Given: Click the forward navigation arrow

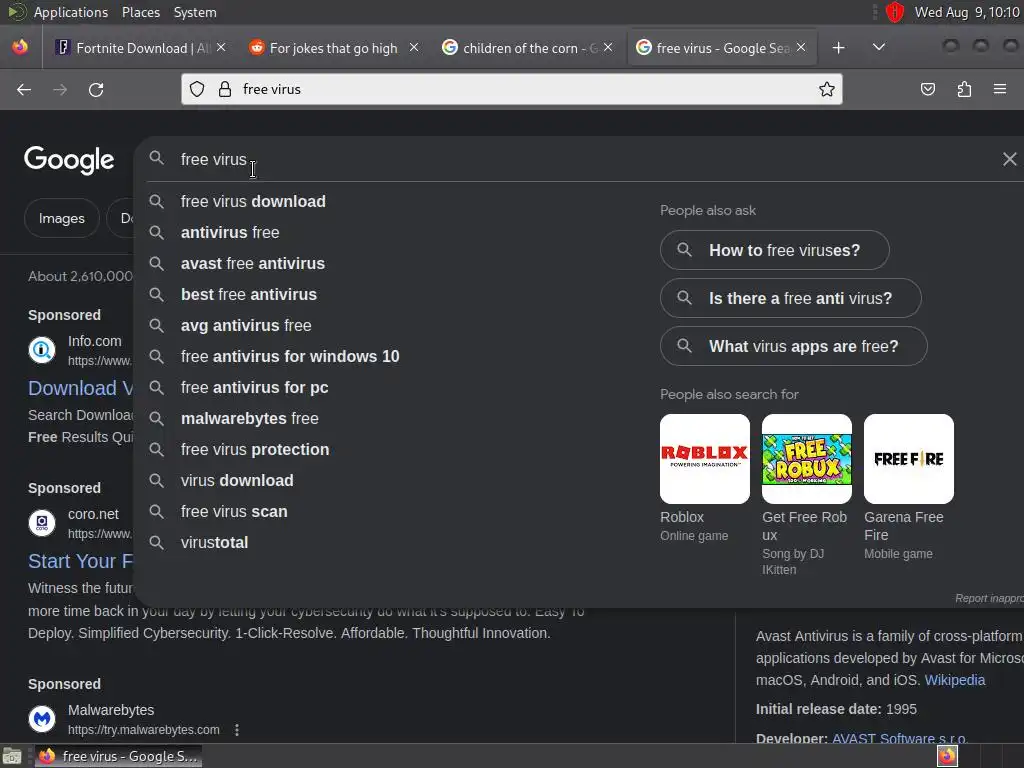Looking at the screenshot, I should pyautogui.click(x=60, y=89).
